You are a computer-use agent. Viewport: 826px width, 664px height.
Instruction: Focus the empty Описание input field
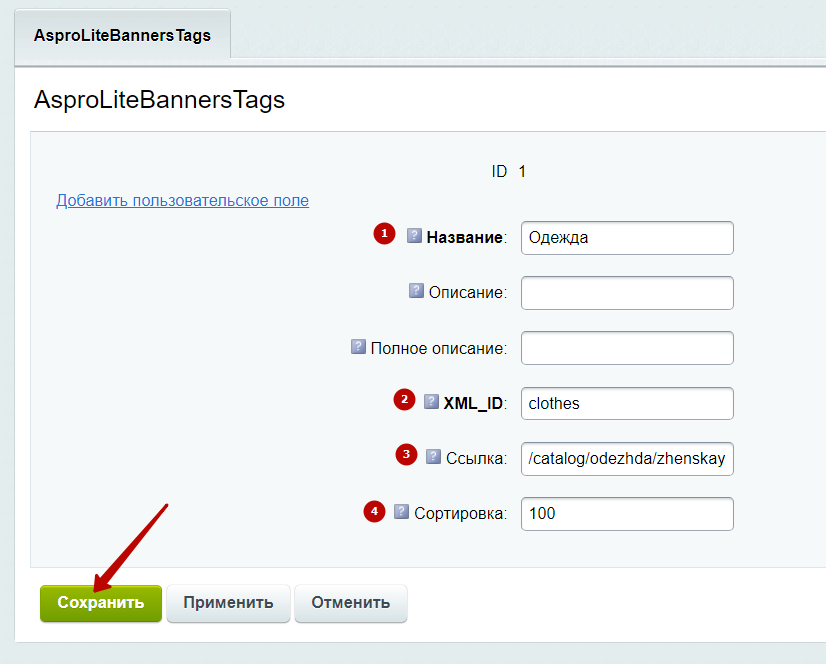(627, 293)
